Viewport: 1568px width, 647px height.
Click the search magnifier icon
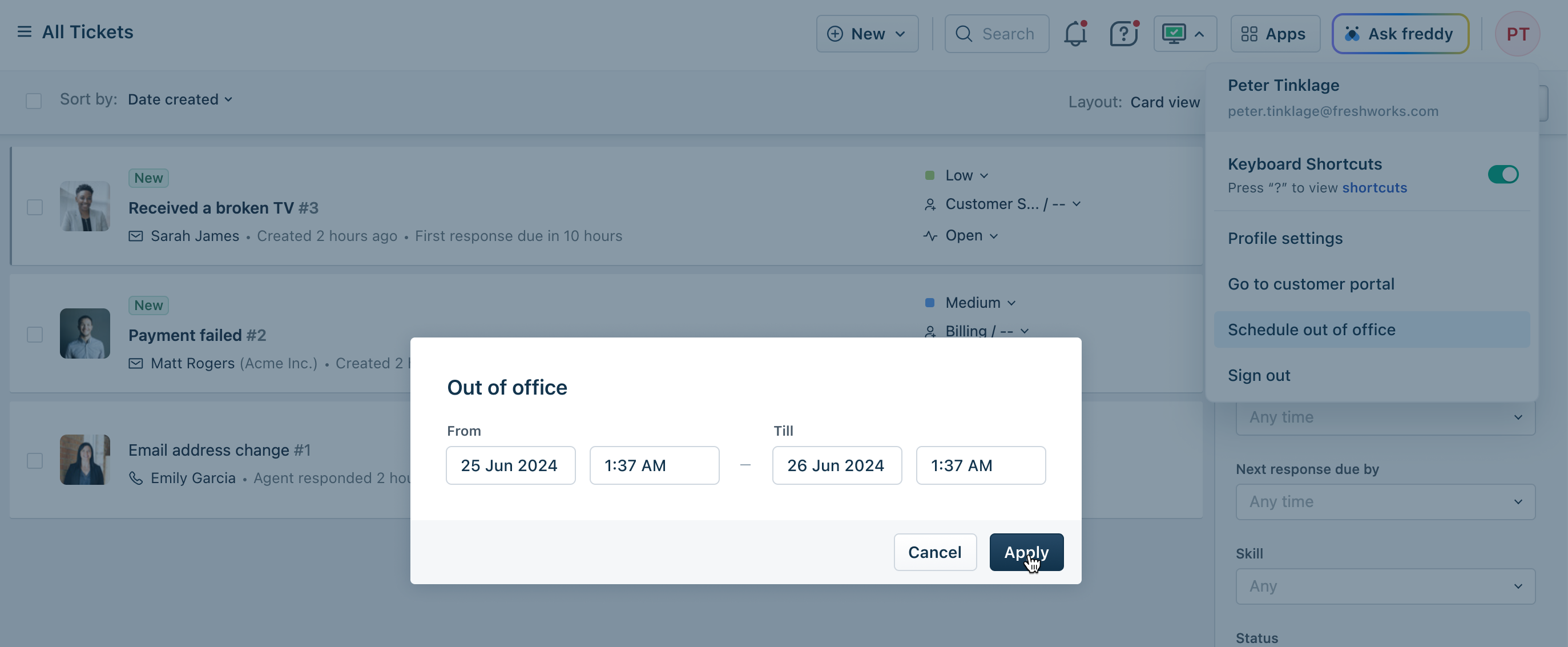tap(964, 34)
